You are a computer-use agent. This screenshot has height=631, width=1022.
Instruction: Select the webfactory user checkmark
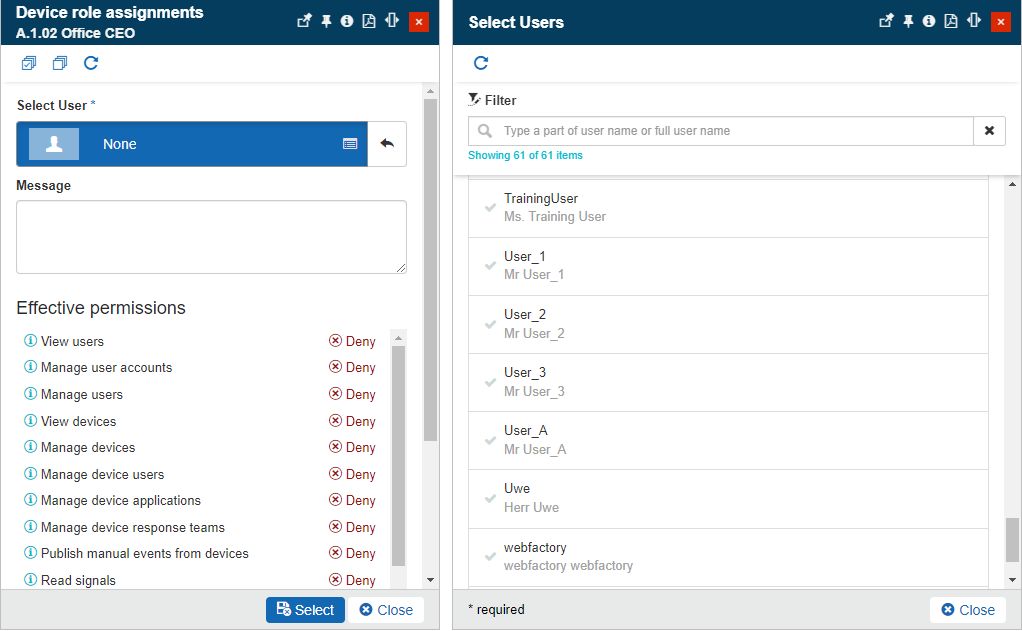tap(490, 557)
